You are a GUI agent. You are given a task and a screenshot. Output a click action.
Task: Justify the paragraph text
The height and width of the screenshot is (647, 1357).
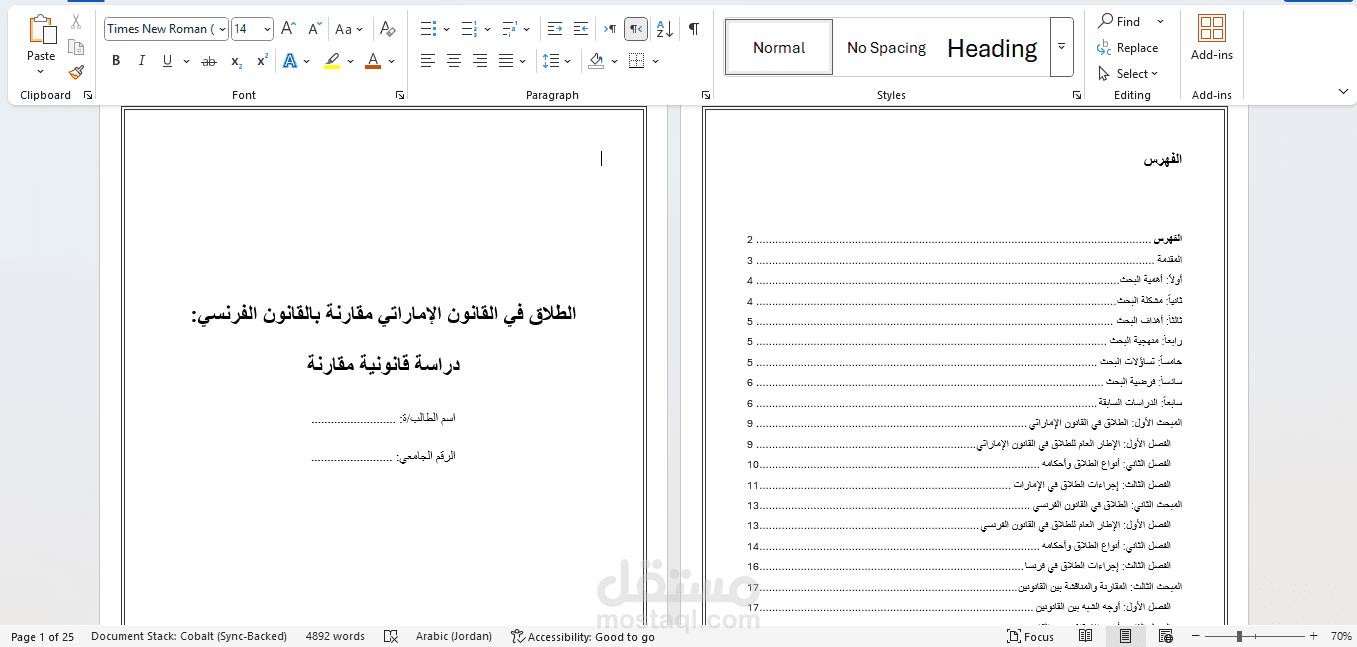point(506,61)
